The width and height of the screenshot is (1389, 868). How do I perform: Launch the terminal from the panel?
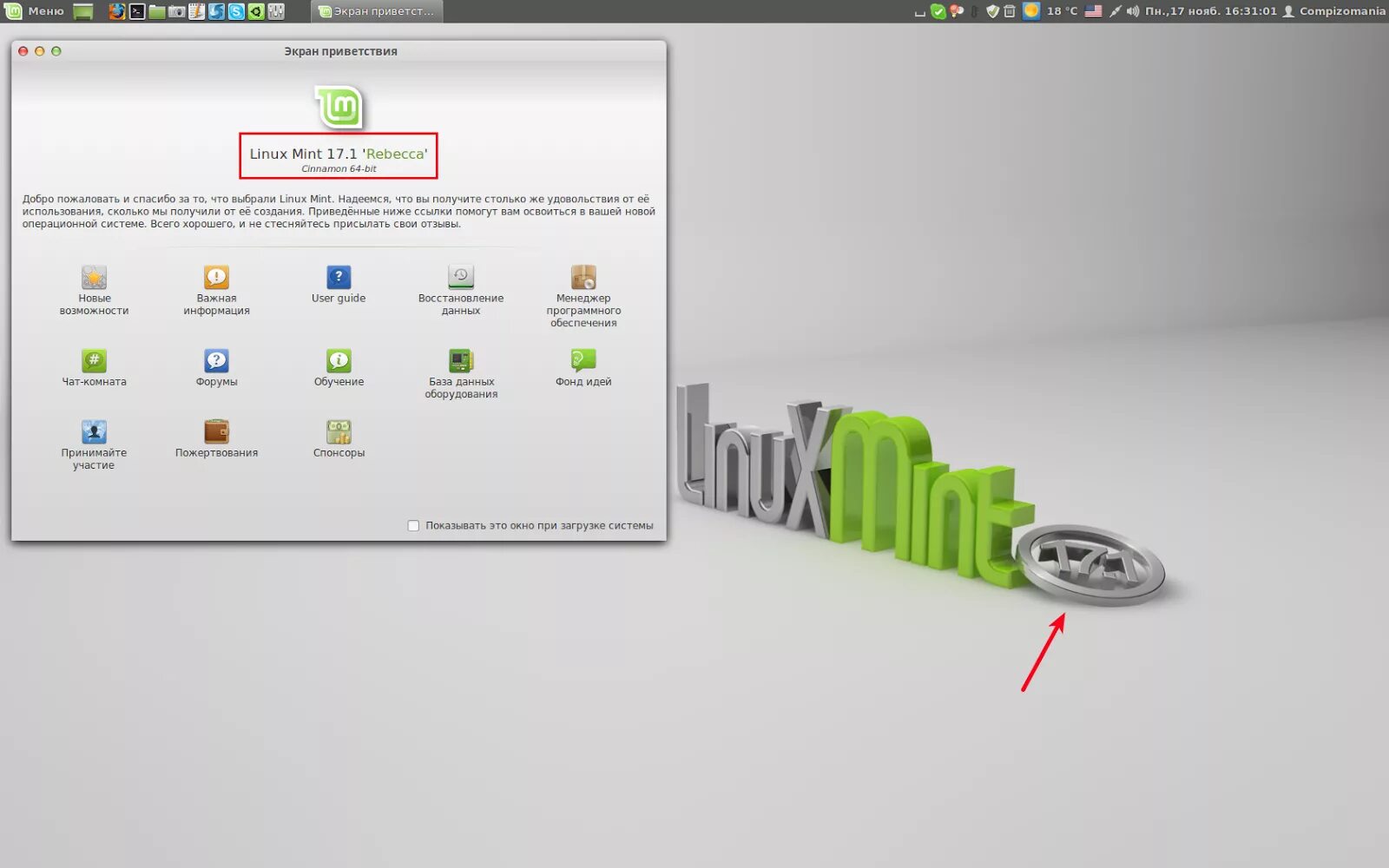tap(137, 11)
